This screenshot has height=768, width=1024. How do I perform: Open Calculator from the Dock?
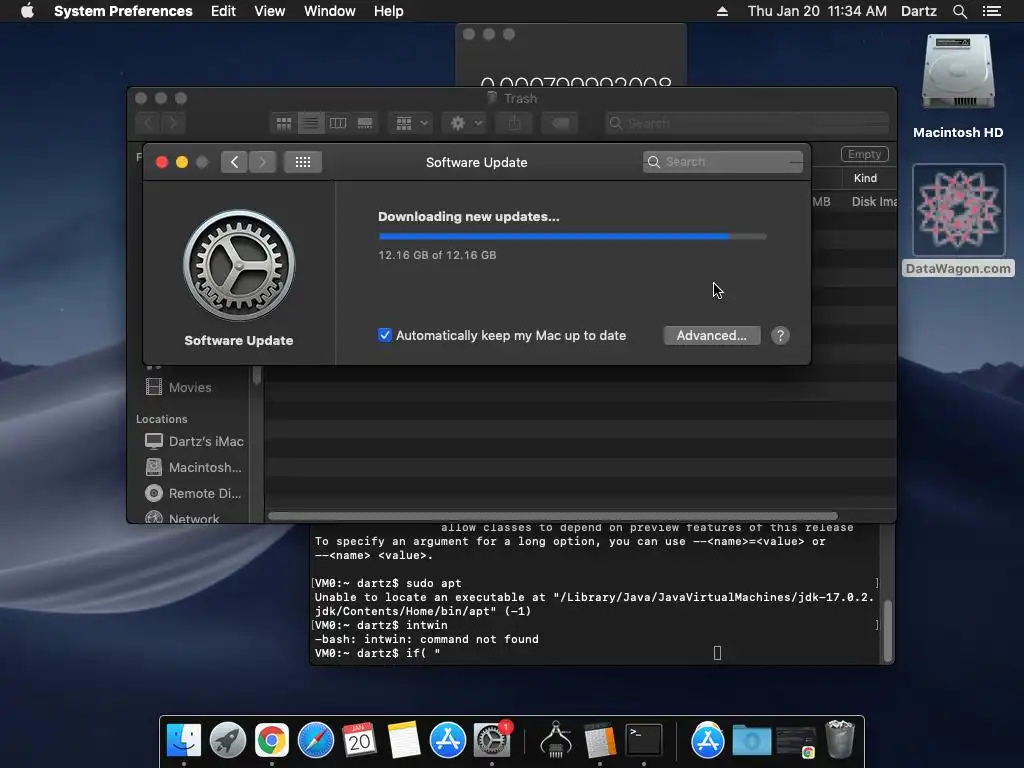coord(600,740)
